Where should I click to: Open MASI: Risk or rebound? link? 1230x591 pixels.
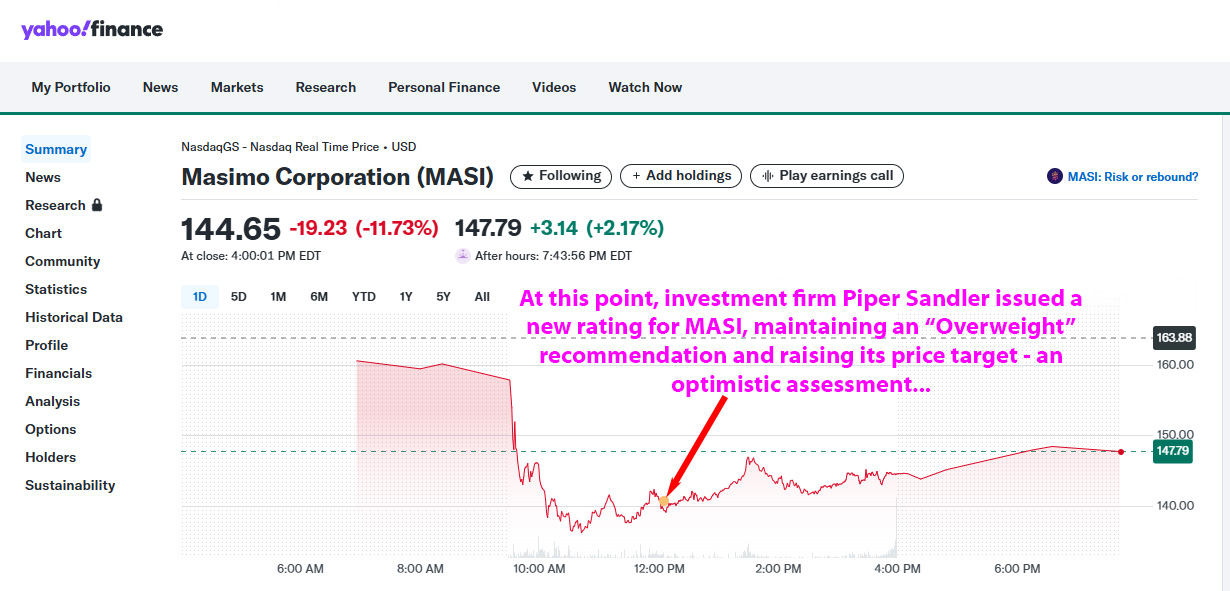tap(1132, 177)
